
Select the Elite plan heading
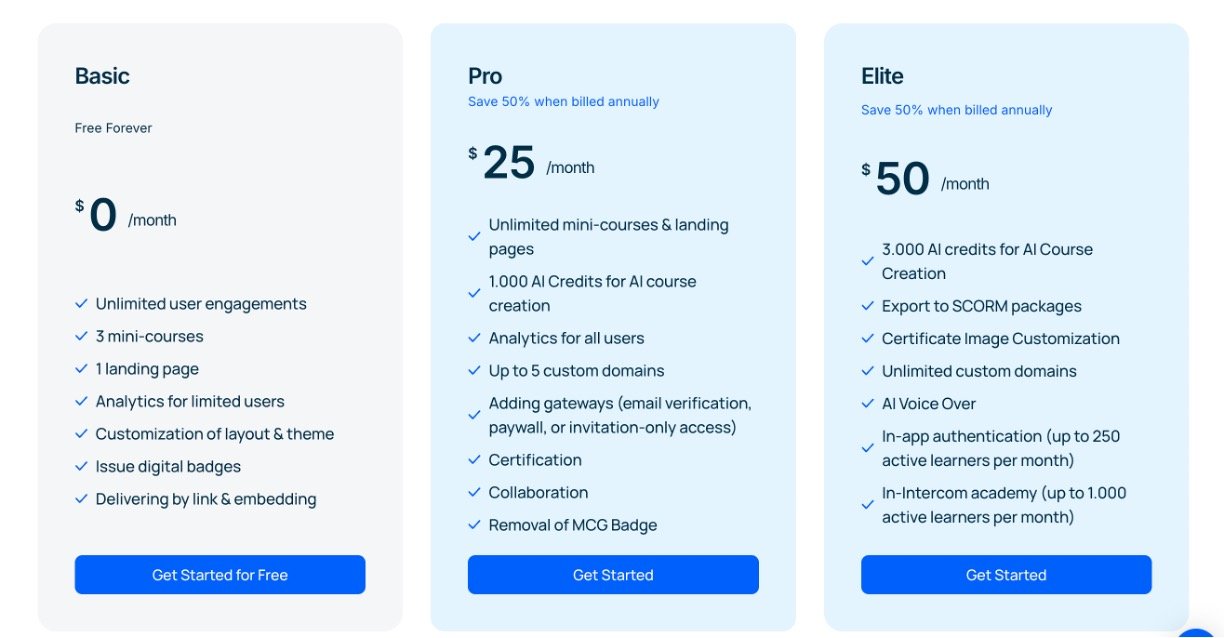(x=882, y=76)
